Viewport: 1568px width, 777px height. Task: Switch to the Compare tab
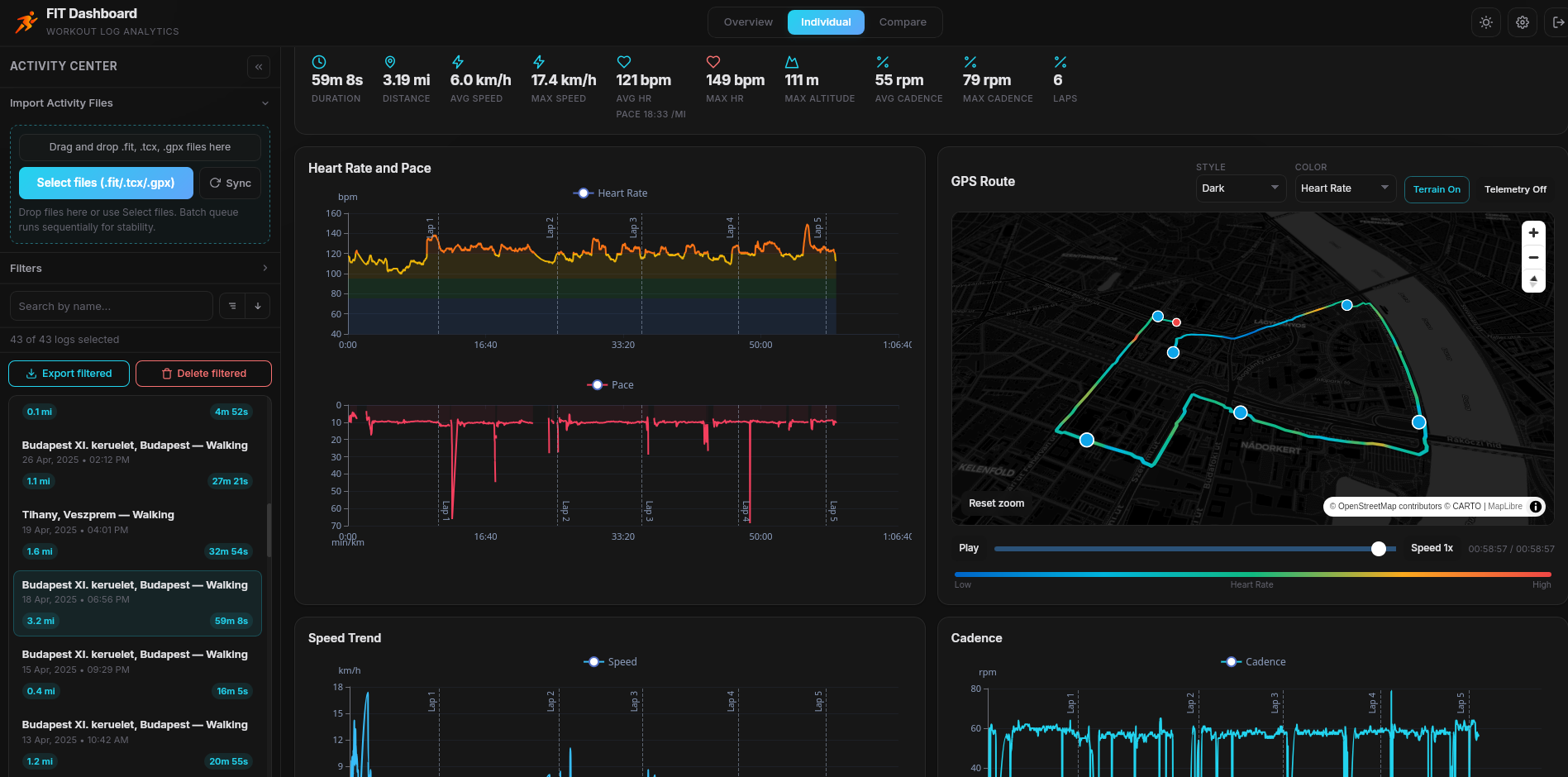[902, 22]
